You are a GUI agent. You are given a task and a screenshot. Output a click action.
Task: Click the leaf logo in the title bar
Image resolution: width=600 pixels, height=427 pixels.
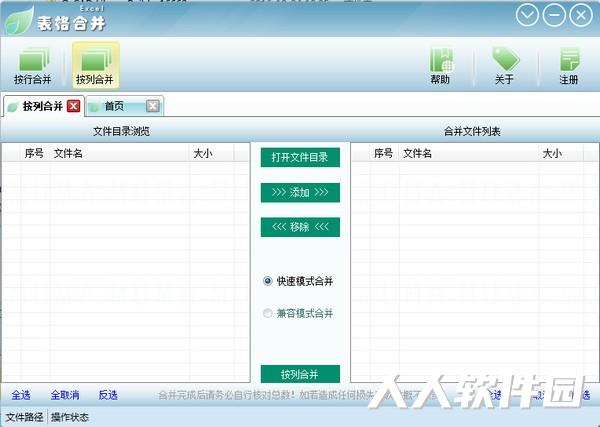tap(18, 21)
